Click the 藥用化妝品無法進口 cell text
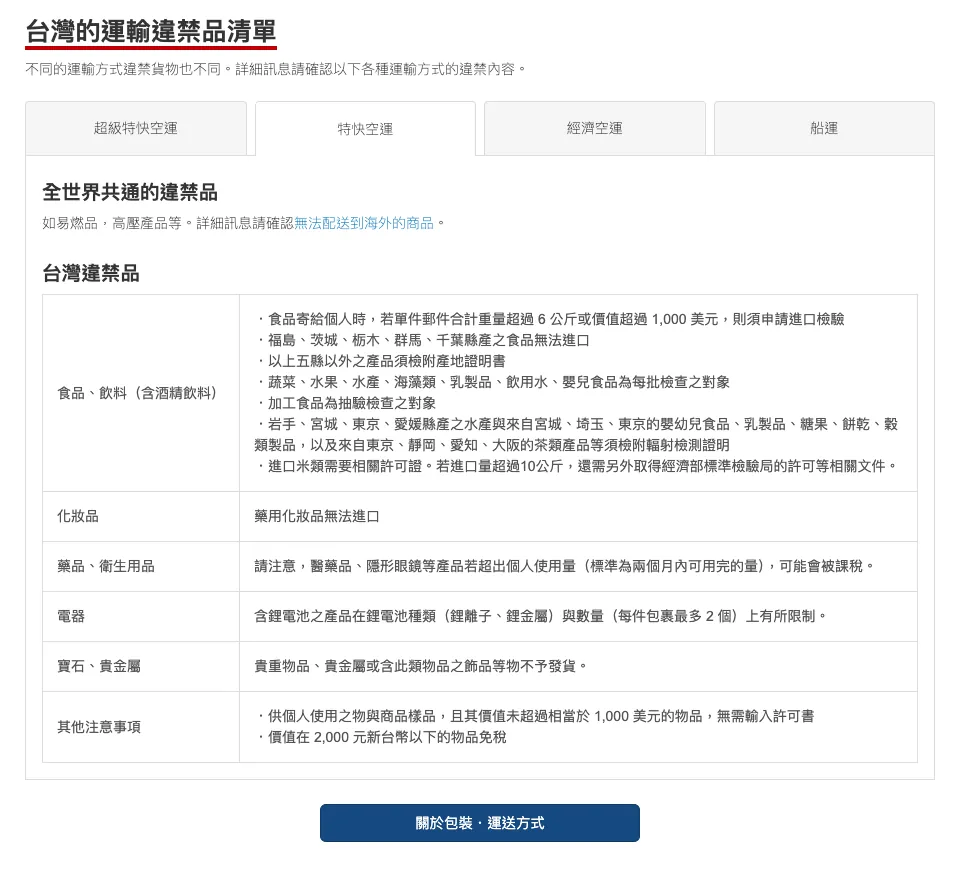959x873 pixels. 317,517
